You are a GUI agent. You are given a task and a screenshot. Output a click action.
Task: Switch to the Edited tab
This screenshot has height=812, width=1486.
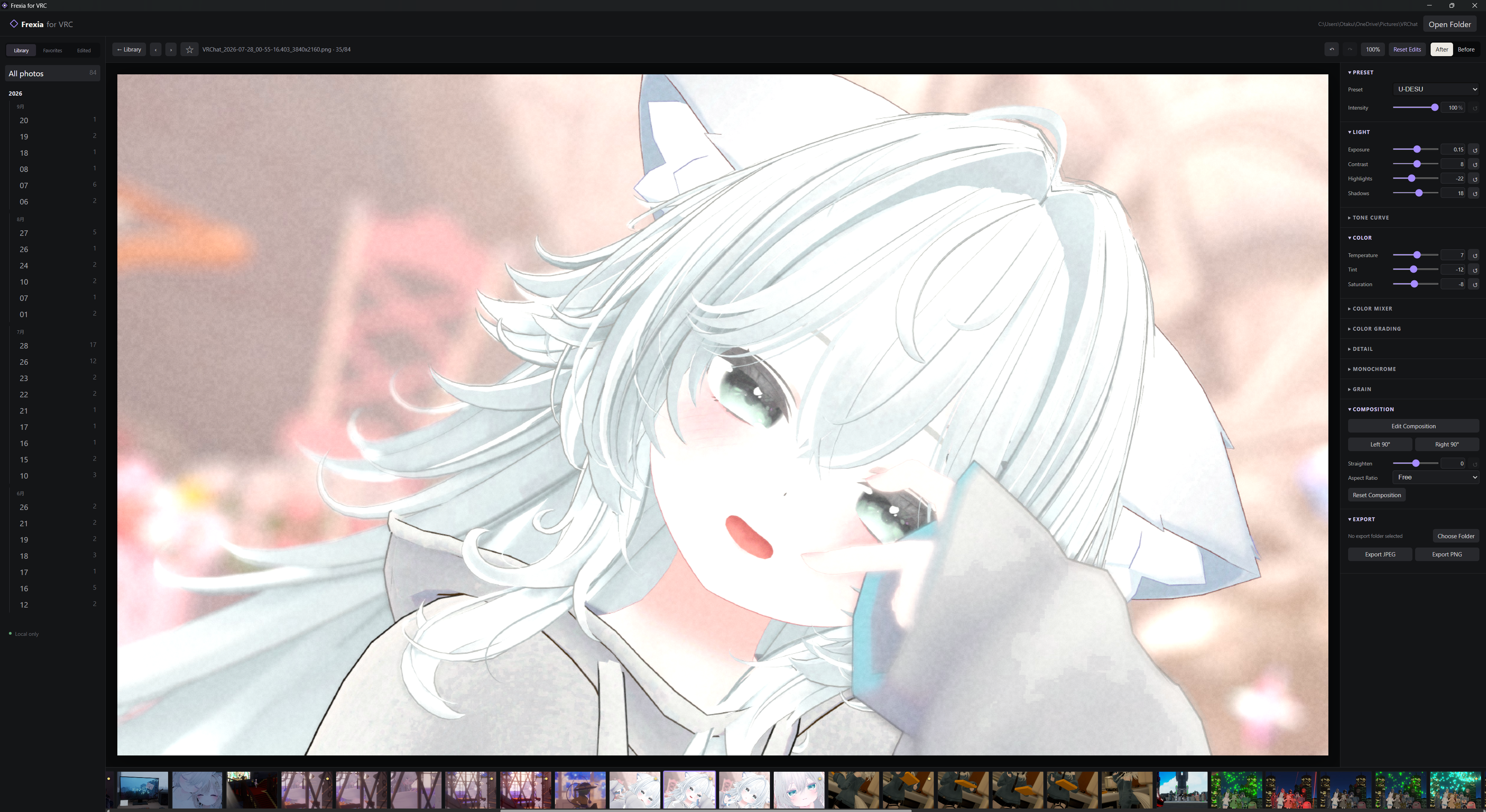coord(84,51)
